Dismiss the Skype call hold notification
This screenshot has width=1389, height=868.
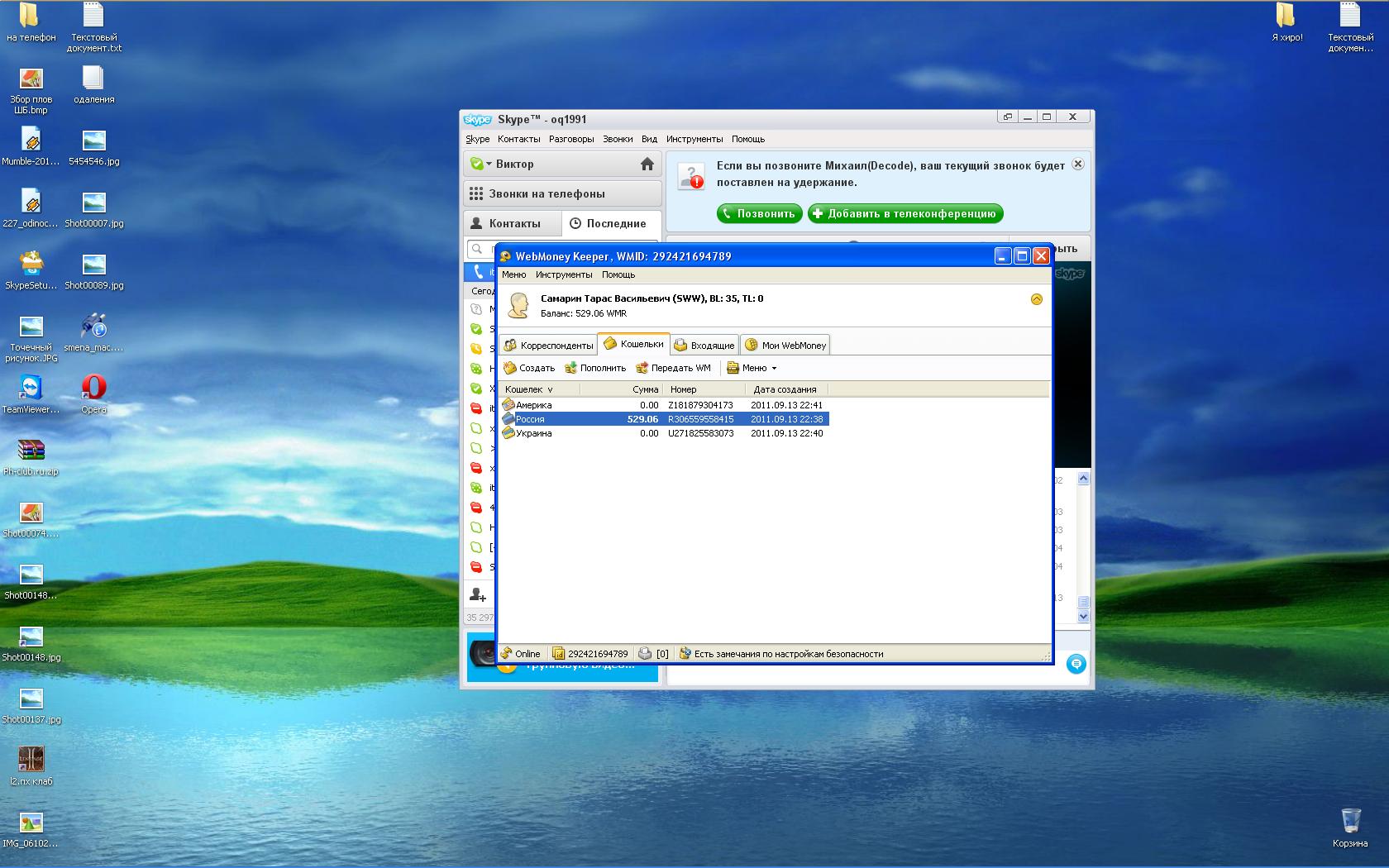pos(1078,164)
